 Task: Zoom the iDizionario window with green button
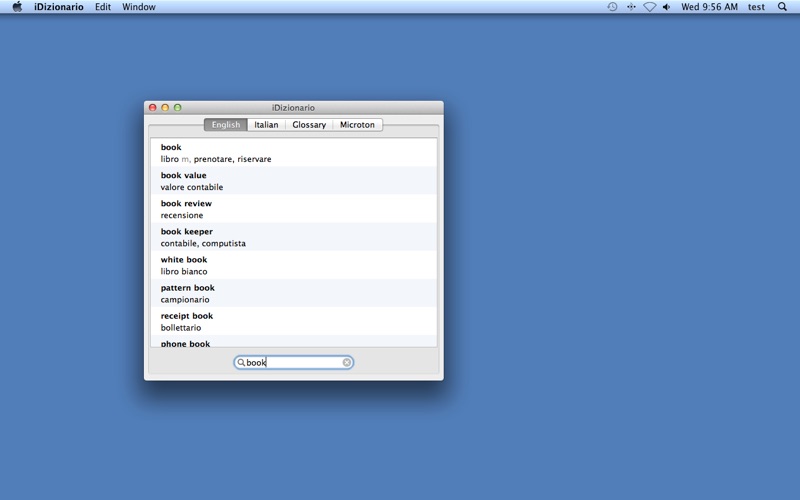pos(178,107)
